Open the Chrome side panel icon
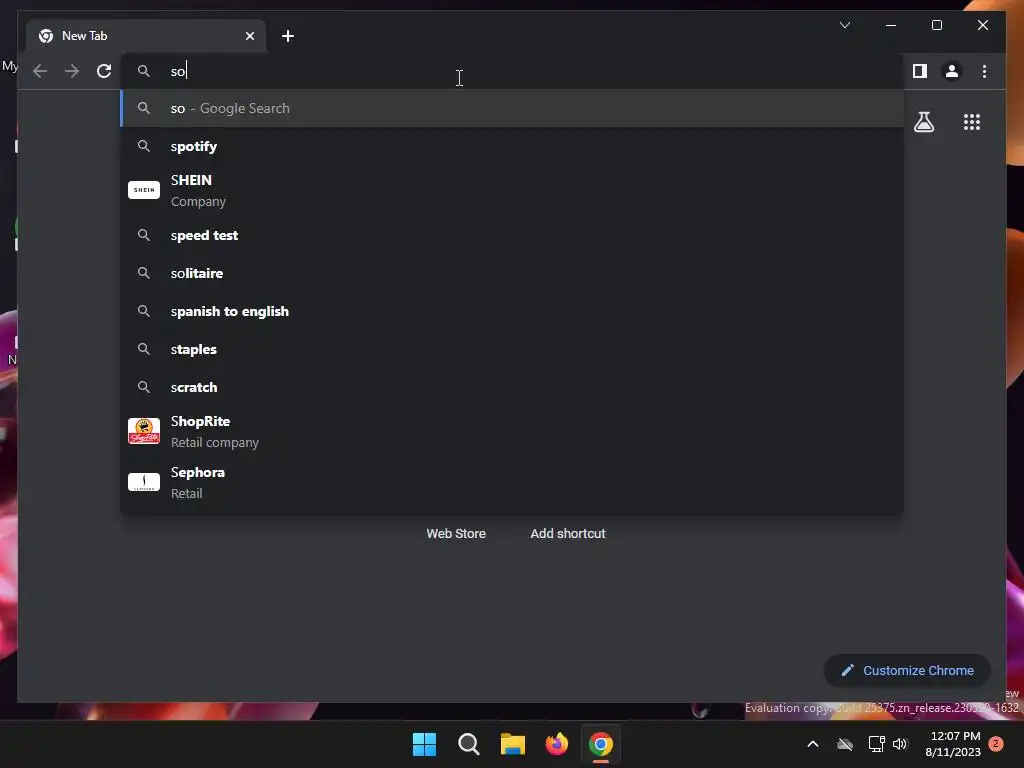 [920, 71]
